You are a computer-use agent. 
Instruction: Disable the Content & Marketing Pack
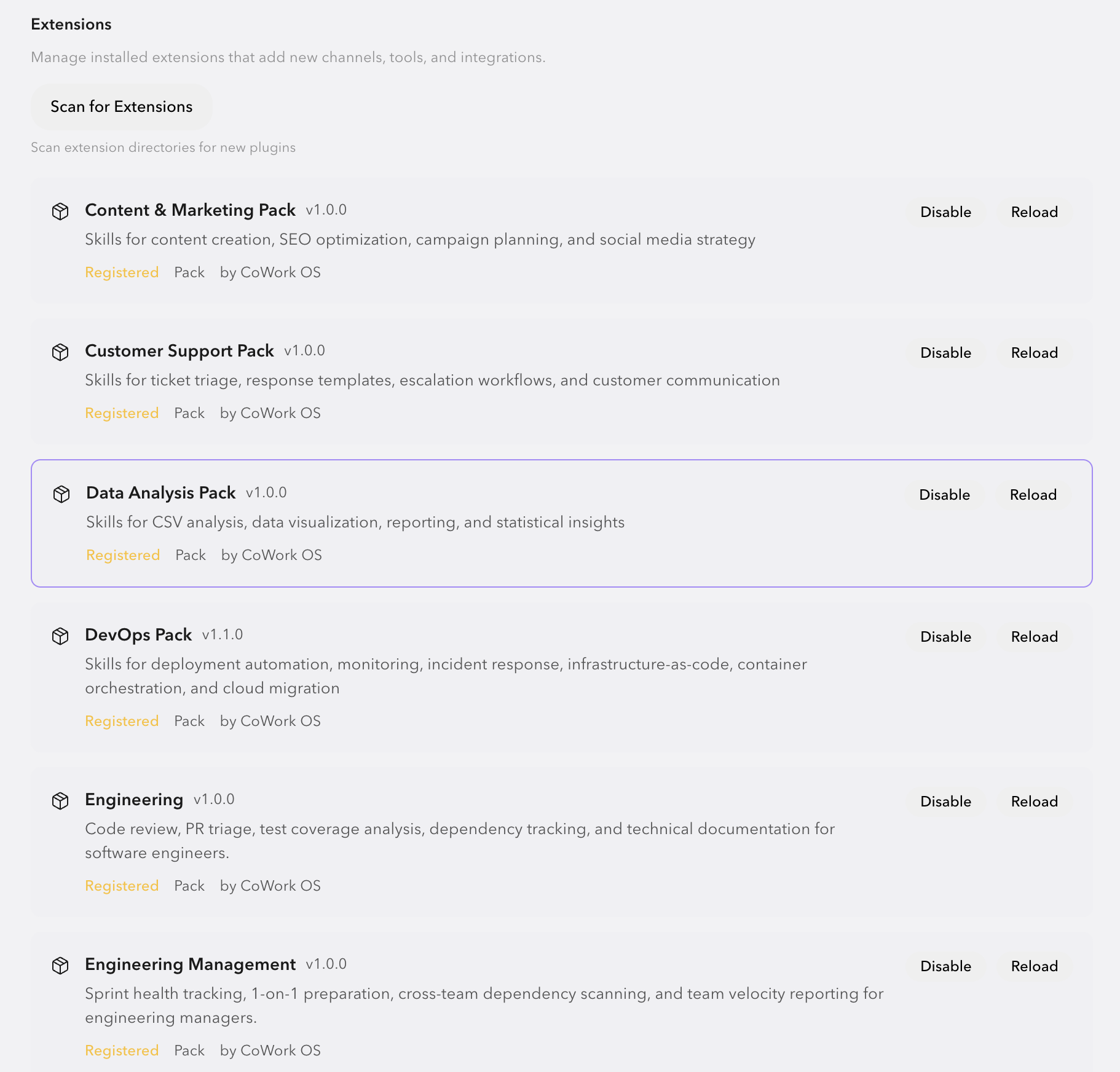point(945,212)
